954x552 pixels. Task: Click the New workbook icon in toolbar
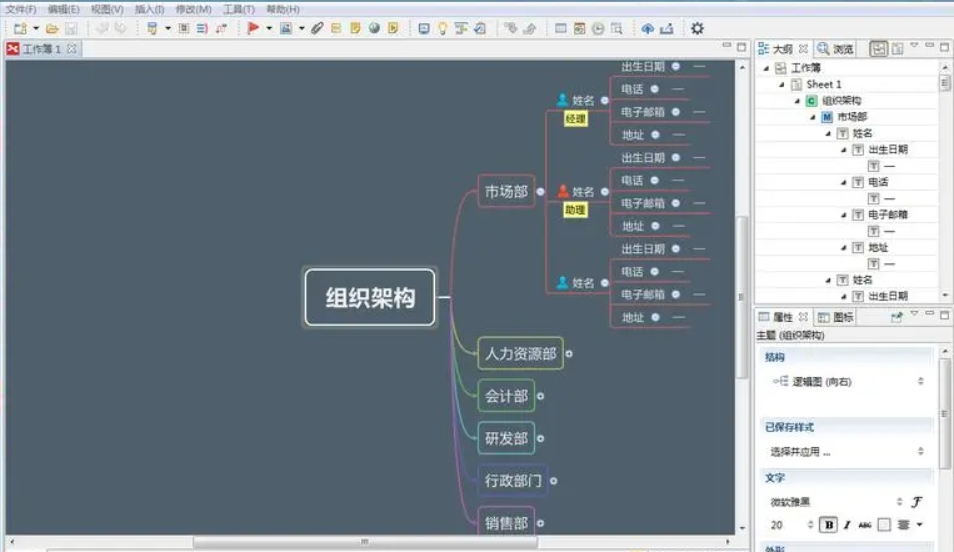coord(20,29)
